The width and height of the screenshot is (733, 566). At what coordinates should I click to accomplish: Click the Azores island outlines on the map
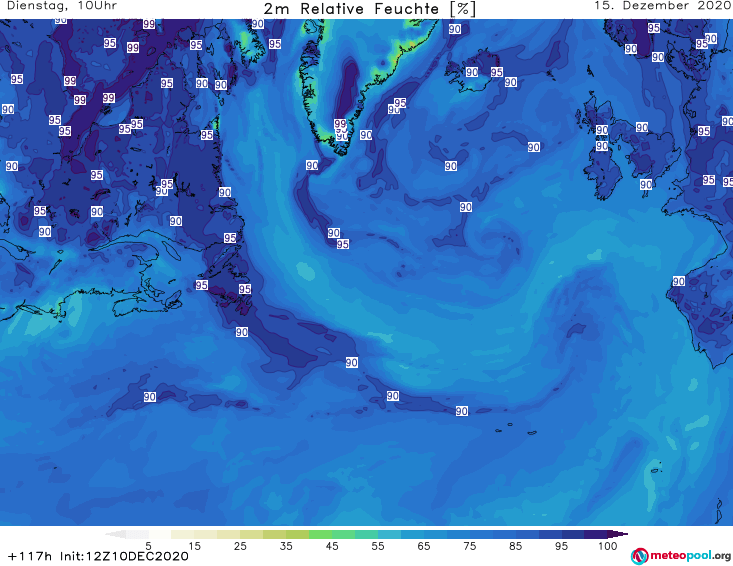517,429
